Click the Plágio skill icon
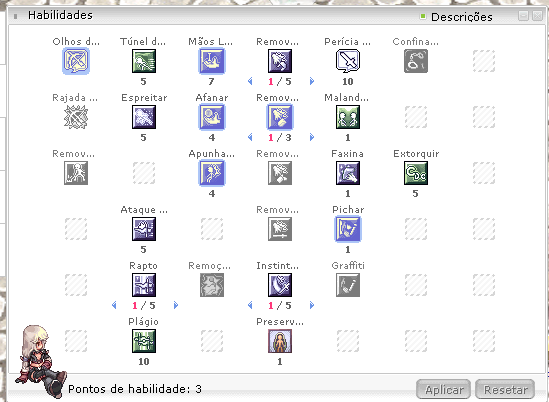 coord(144,341)
